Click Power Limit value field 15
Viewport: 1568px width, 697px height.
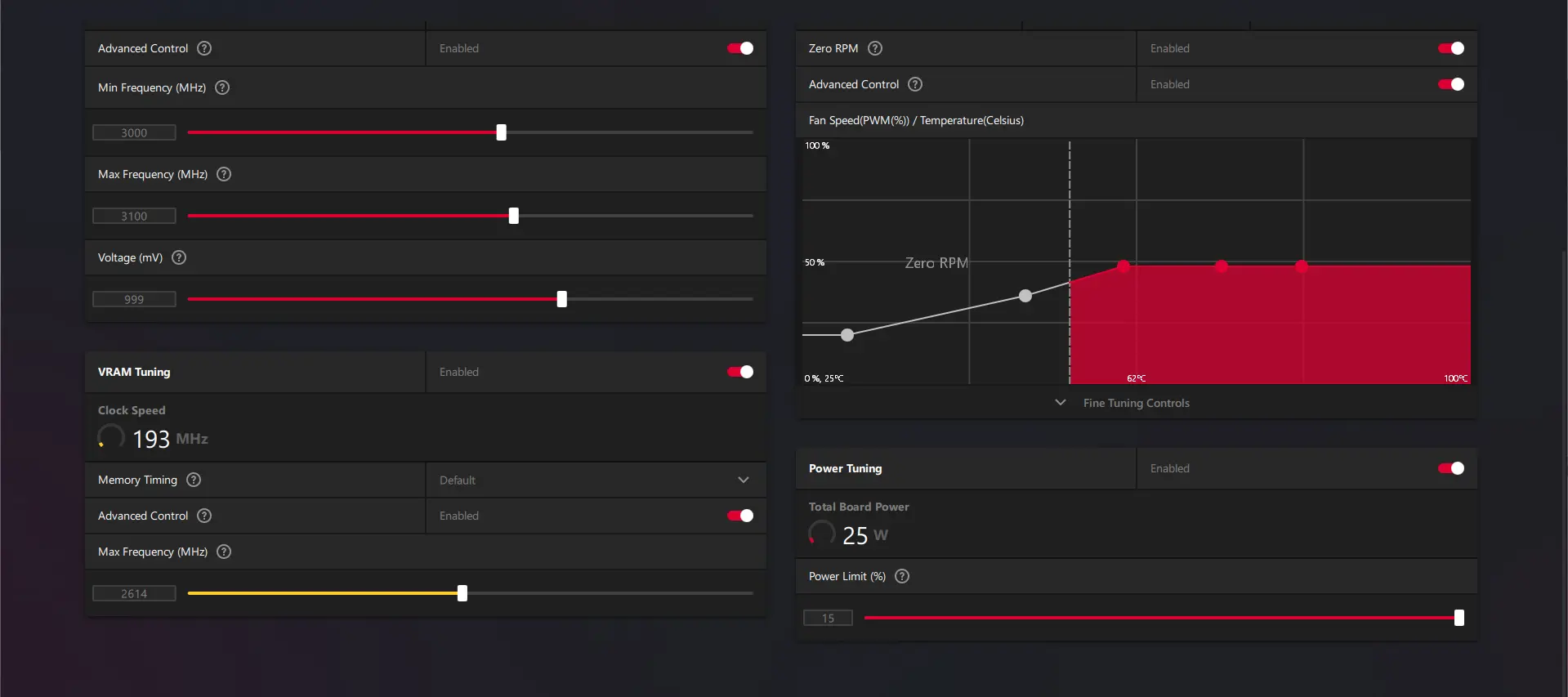point(828,618)
